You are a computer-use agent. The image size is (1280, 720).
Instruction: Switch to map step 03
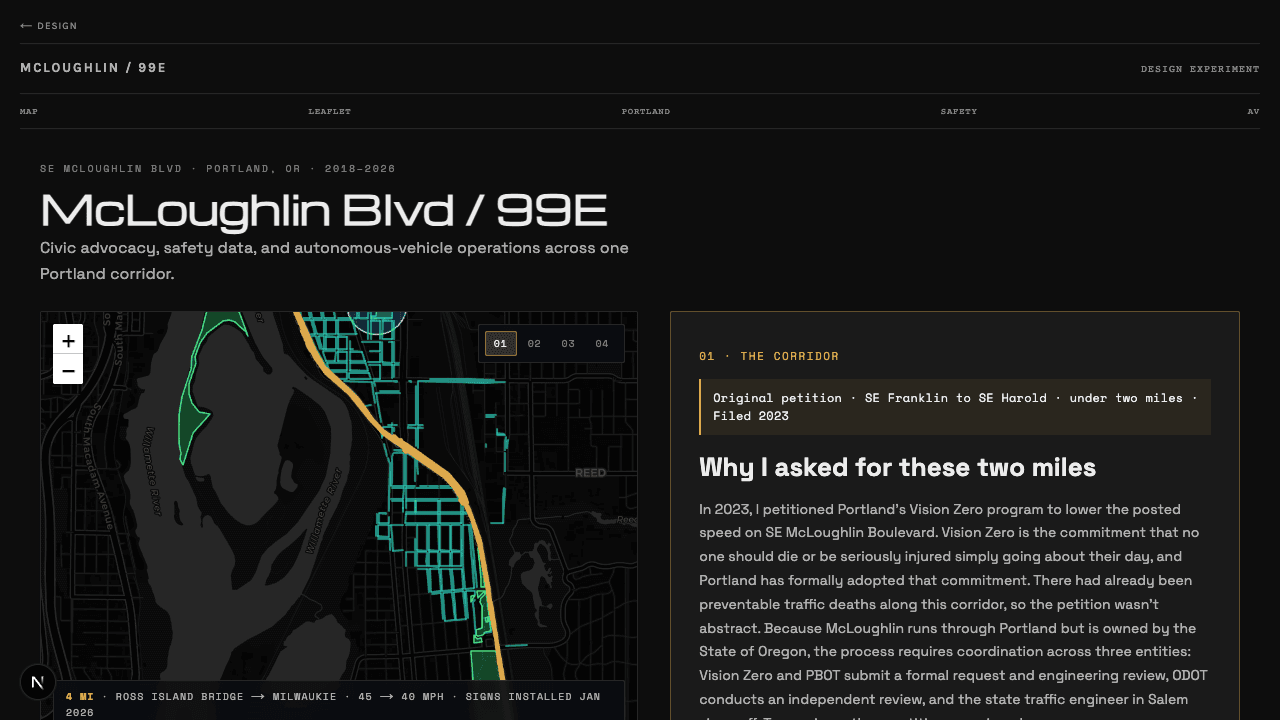568,344
